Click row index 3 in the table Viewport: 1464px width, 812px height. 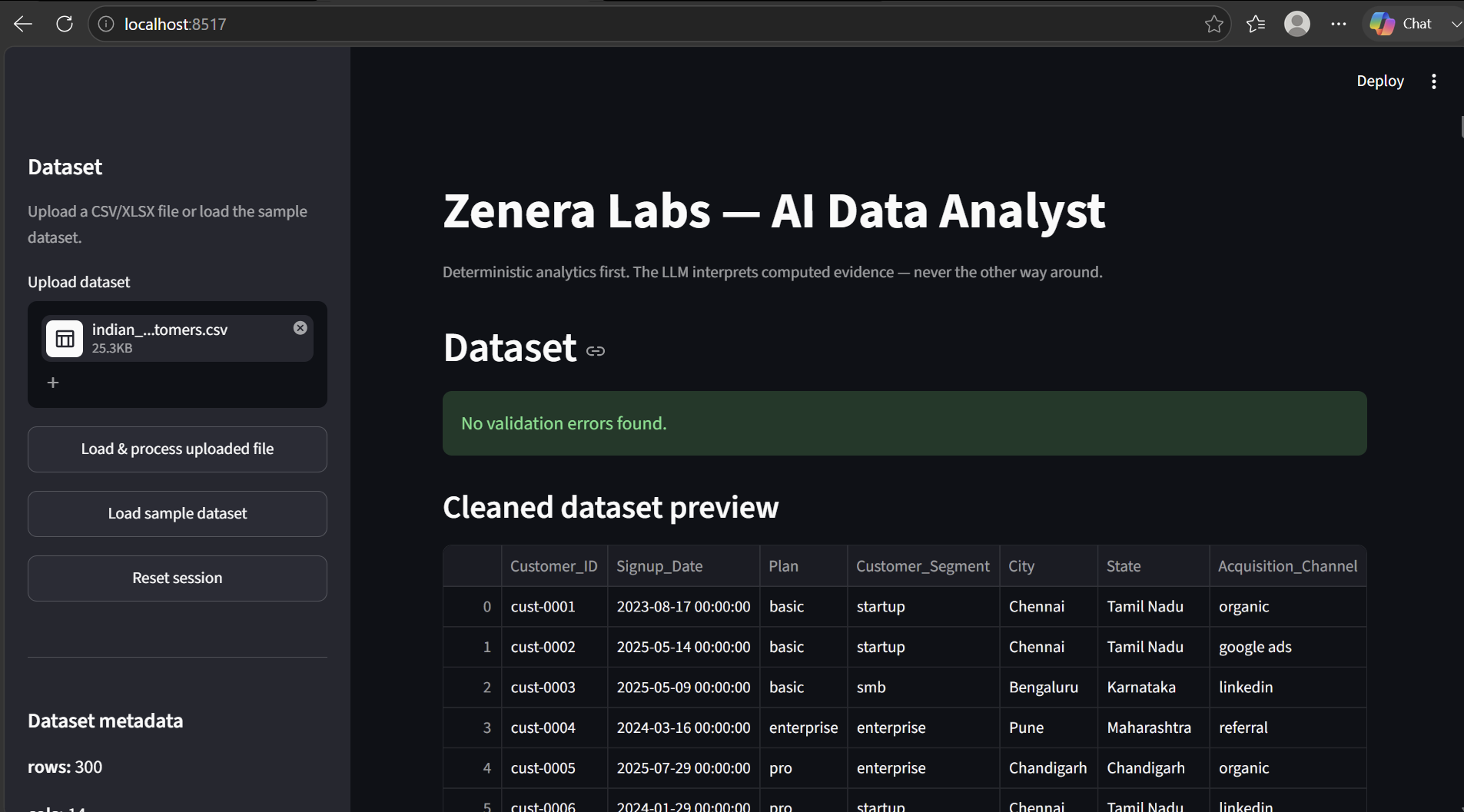pos(472,727)
